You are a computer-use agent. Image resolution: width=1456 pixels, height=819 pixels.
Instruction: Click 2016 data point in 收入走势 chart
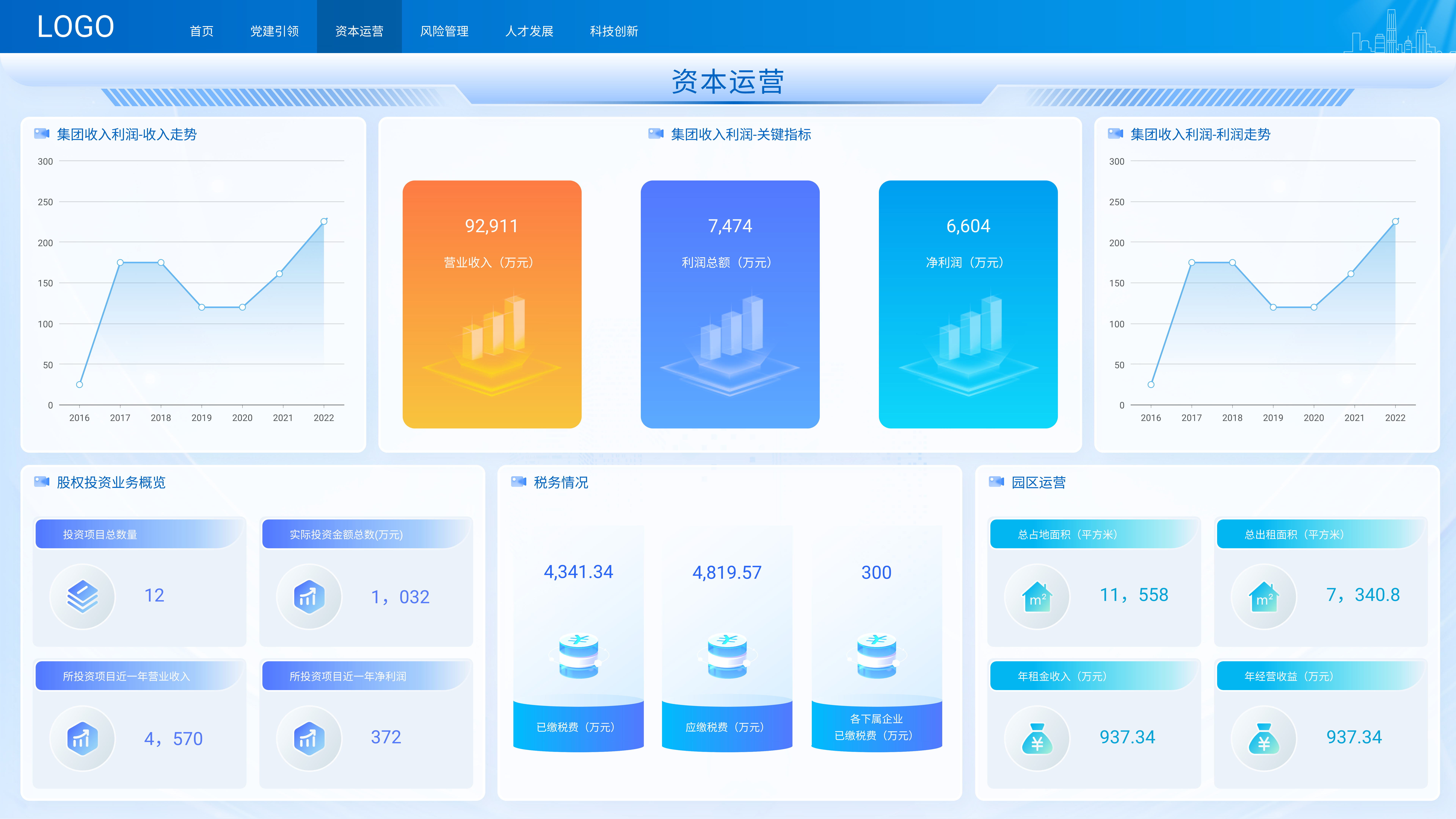[80, 384]
